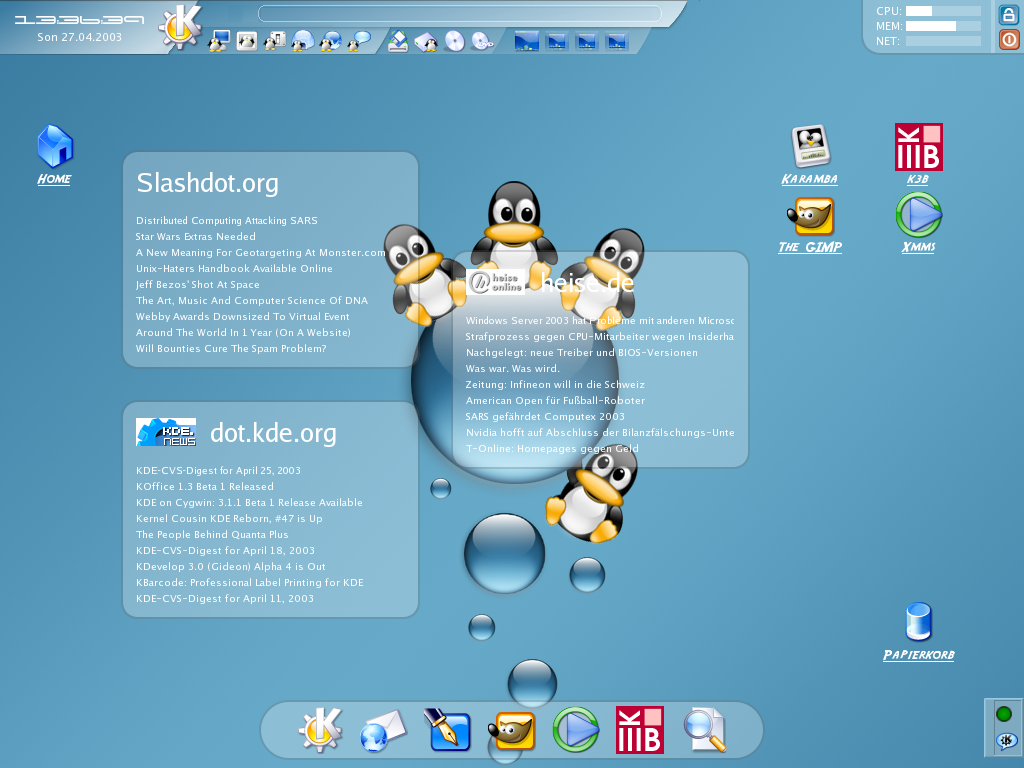Click the KDE gear icon in bottom dock
The width and height of the screenshot is (1024, 768).
click(x=320, y=729)
